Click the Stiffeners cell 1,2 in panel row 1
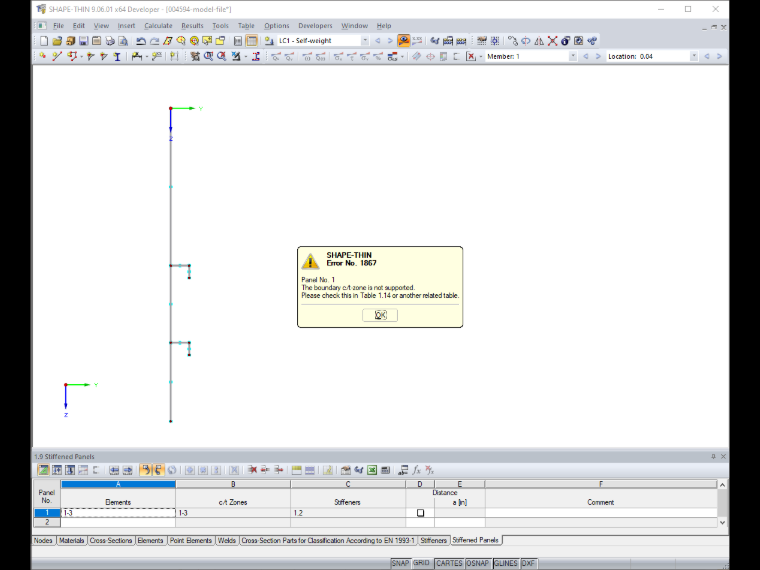This screenshot has height=570, width=760. (x=348, y=513)
